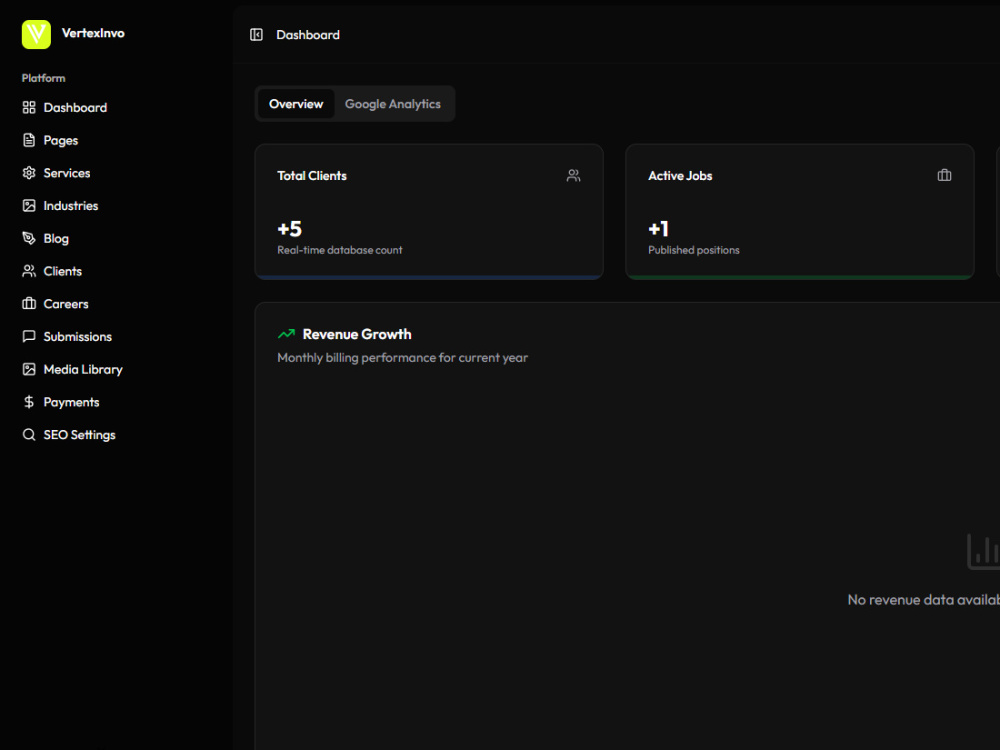Switch to the Overview tab
Viewport: 1000px width, 750px height.
tap(296, 104)
